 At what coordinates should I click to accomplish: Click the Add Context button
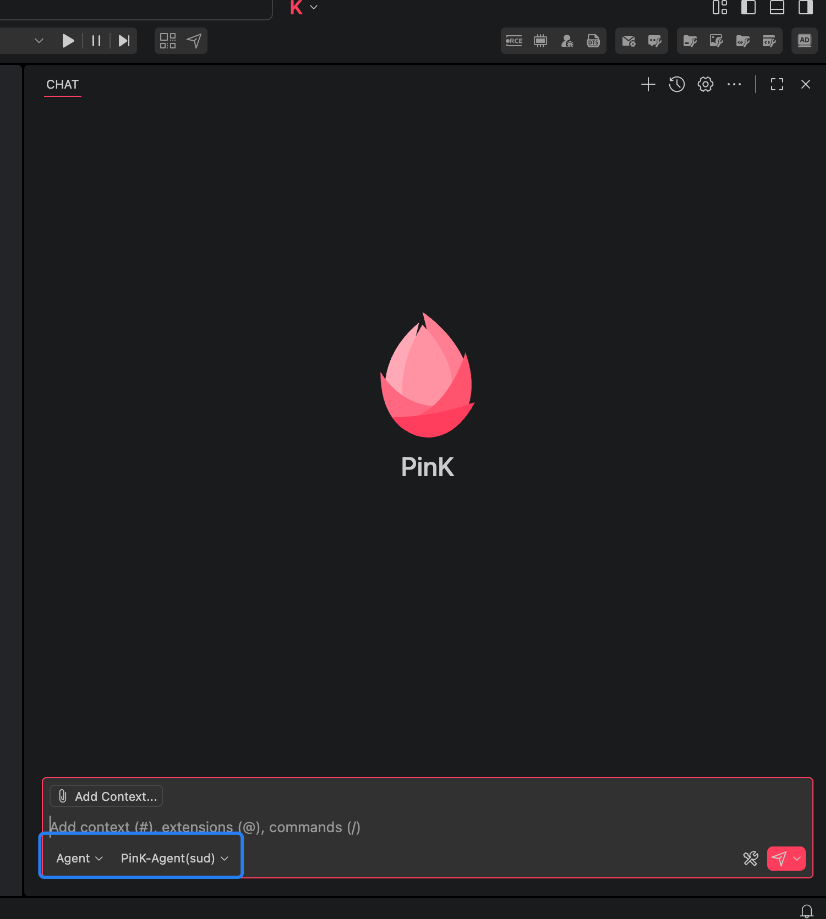106,796
